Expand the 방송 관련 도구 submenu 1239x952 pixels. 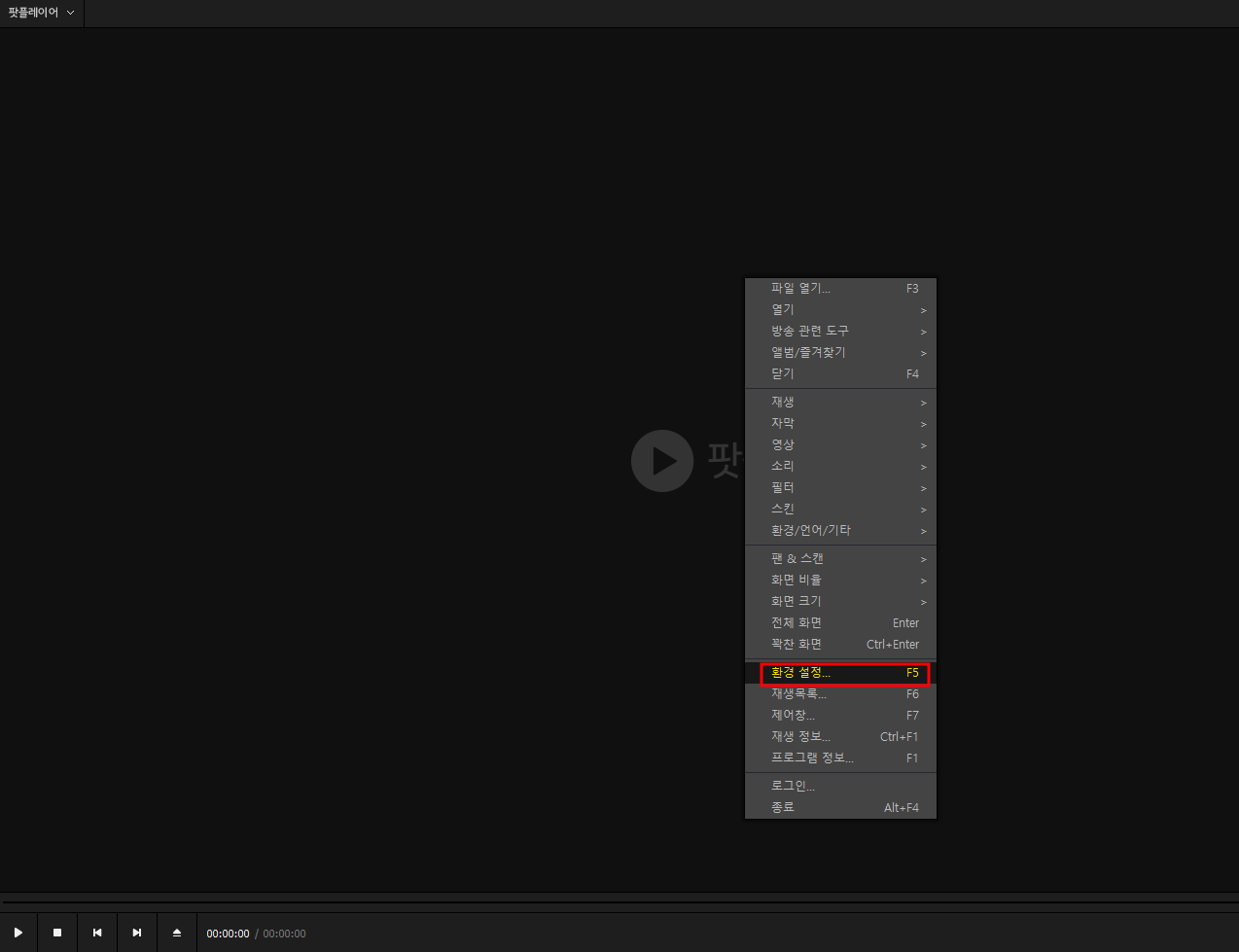[x=840, y=332]
